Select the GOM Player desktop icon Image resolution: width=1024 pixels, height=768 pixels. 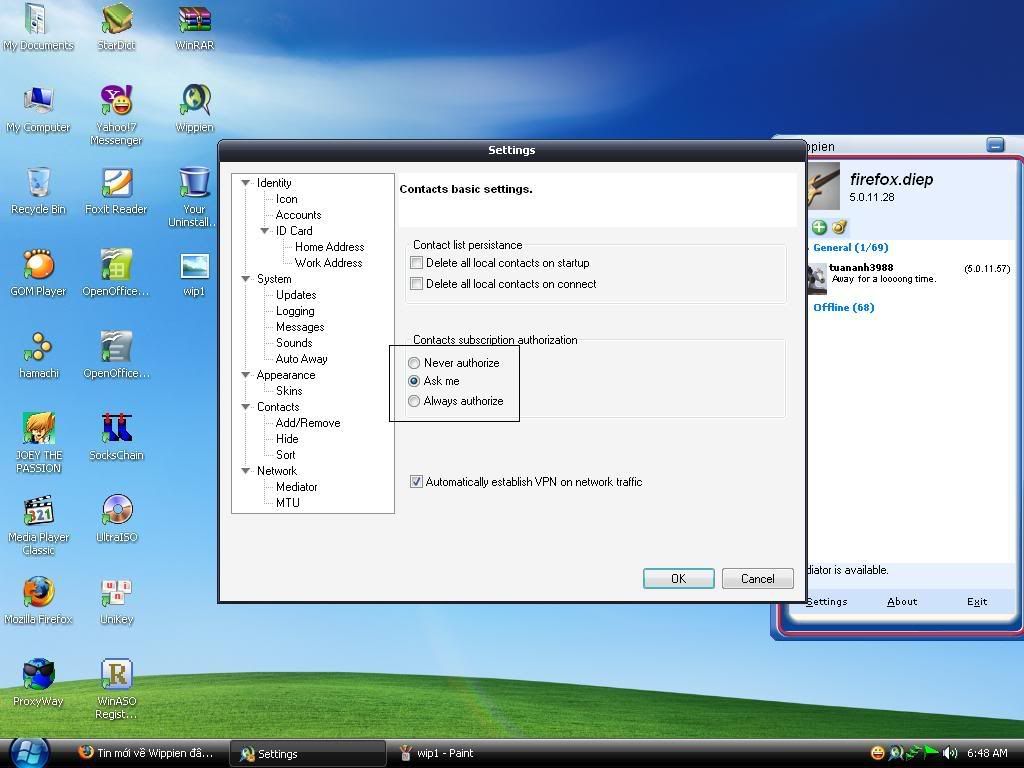[39, 273]
